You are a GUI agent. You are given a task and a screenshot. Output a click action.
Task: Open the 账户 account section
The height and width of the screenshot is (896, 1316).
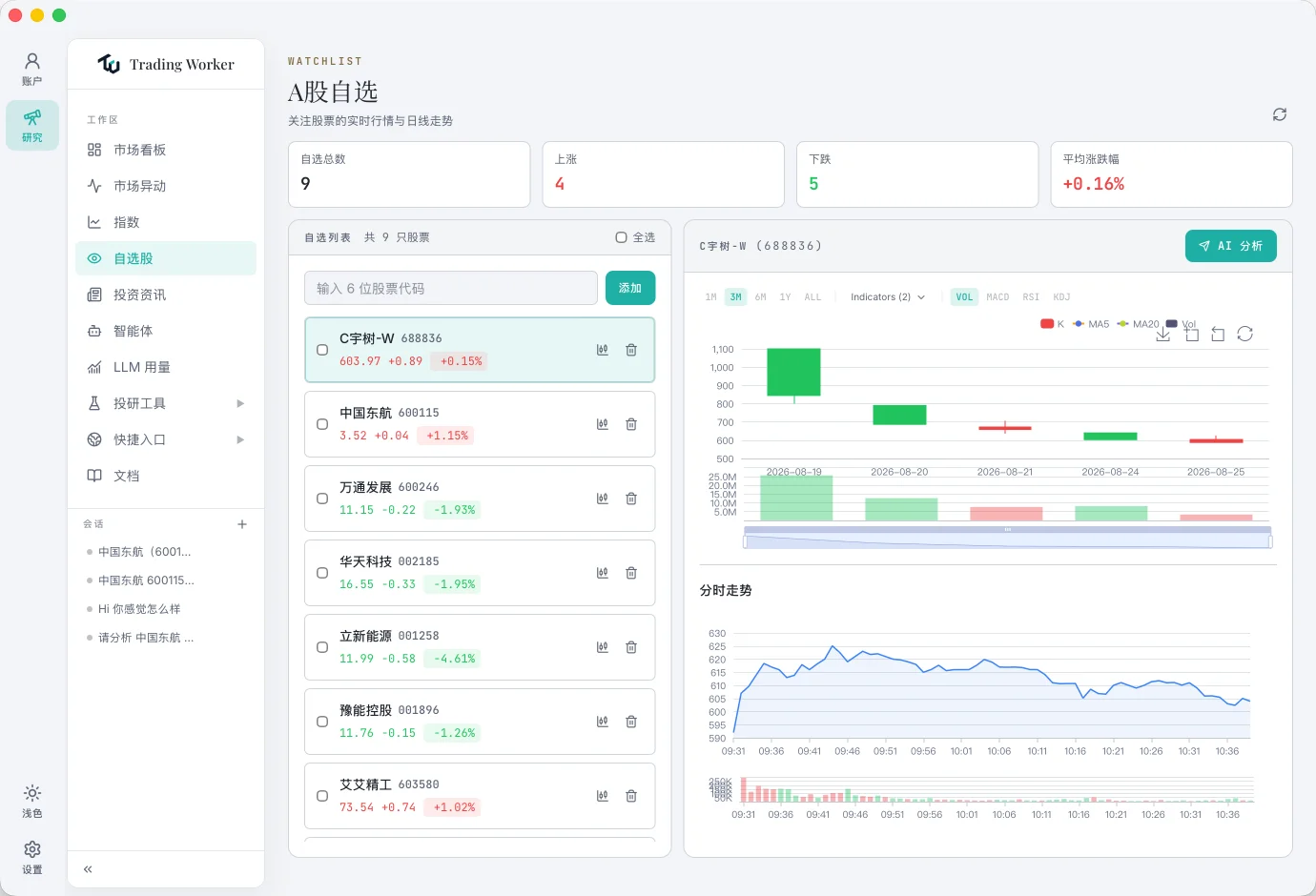tap(32, 69)
